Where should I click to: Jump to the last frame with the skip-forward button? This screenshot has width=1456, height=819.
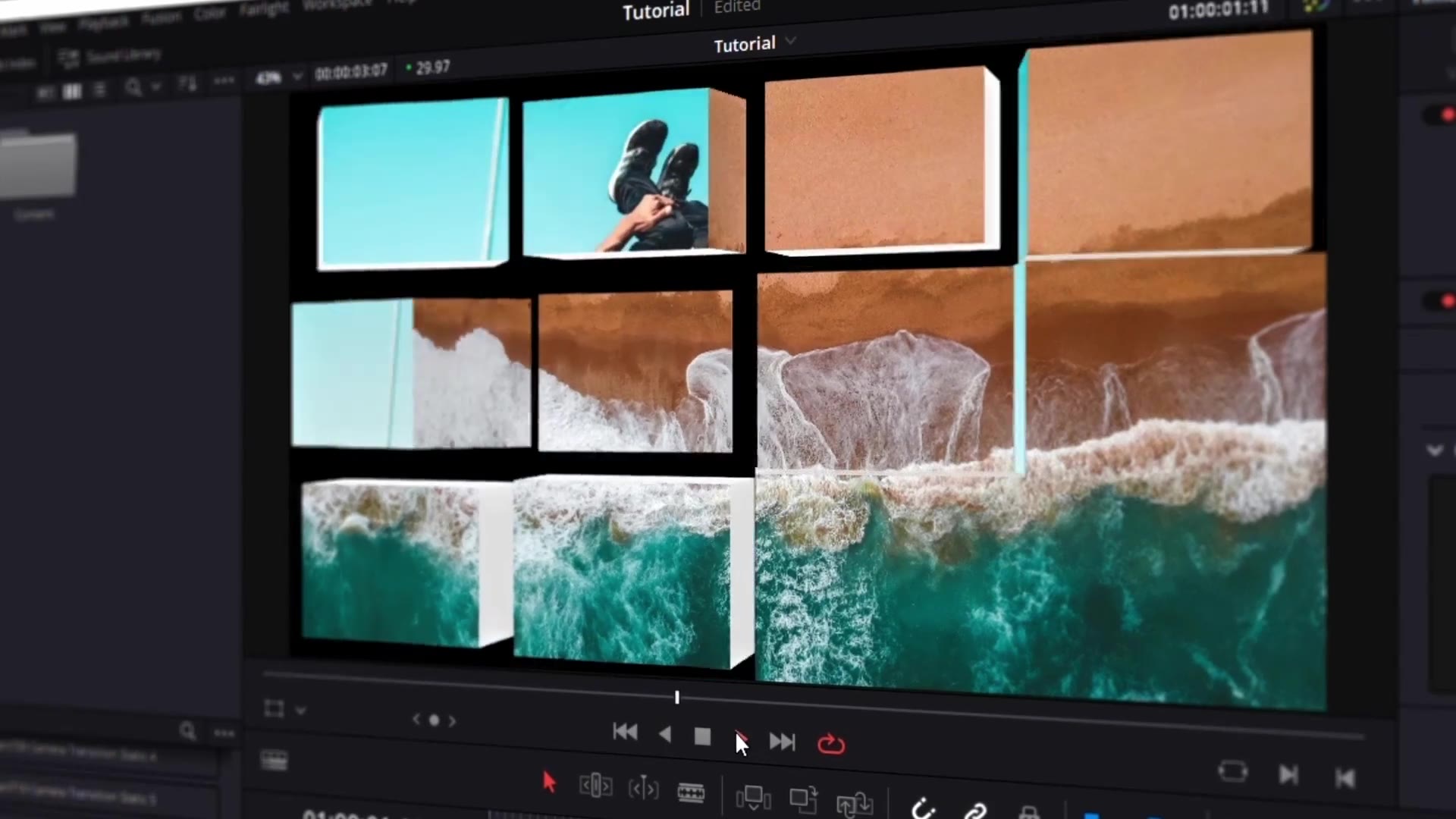782,742
